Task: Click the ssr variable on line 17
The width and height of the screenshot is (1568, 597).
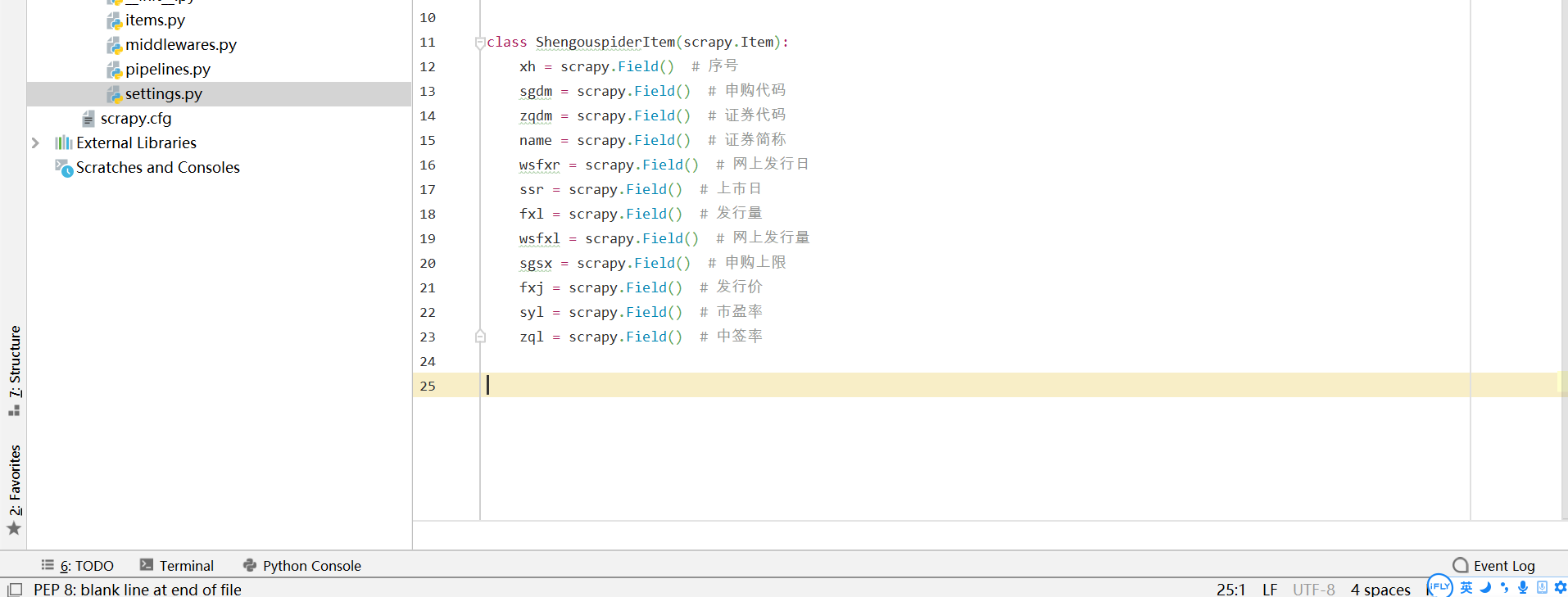Action: [x=532, y=189]
